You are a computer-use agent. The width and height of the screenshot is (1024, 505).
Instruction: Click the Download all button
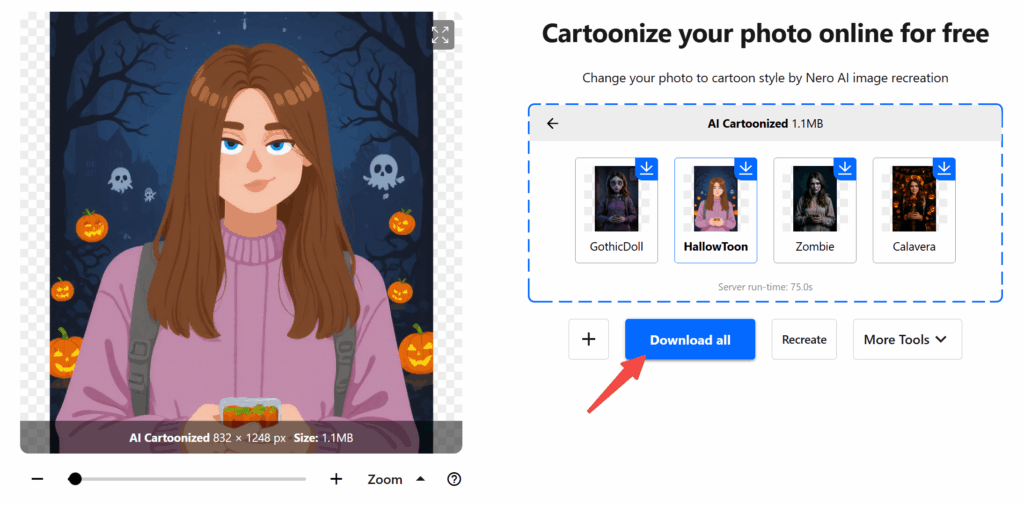[690, 340]
